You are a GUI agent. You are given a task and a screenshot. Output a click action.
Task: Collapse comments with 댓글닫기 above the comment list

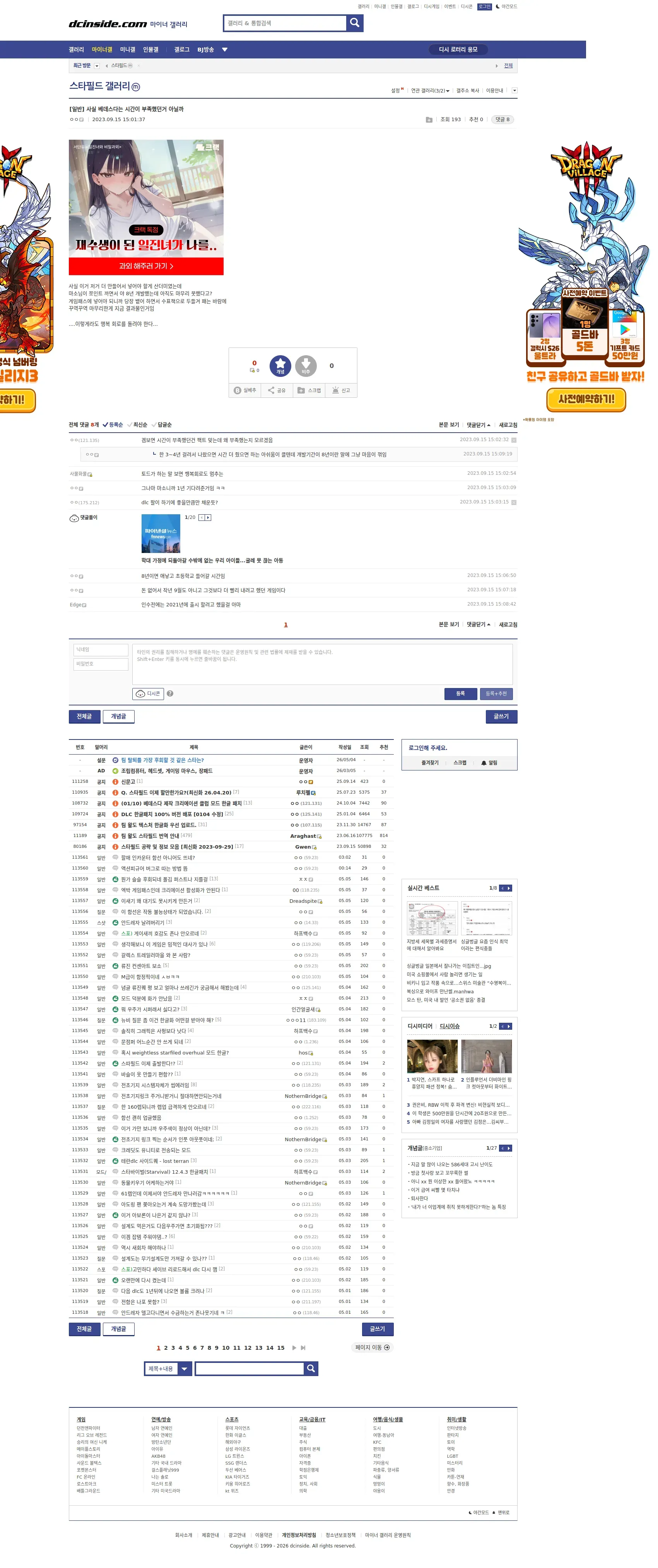pyautogui.click(x=479, y=425)
